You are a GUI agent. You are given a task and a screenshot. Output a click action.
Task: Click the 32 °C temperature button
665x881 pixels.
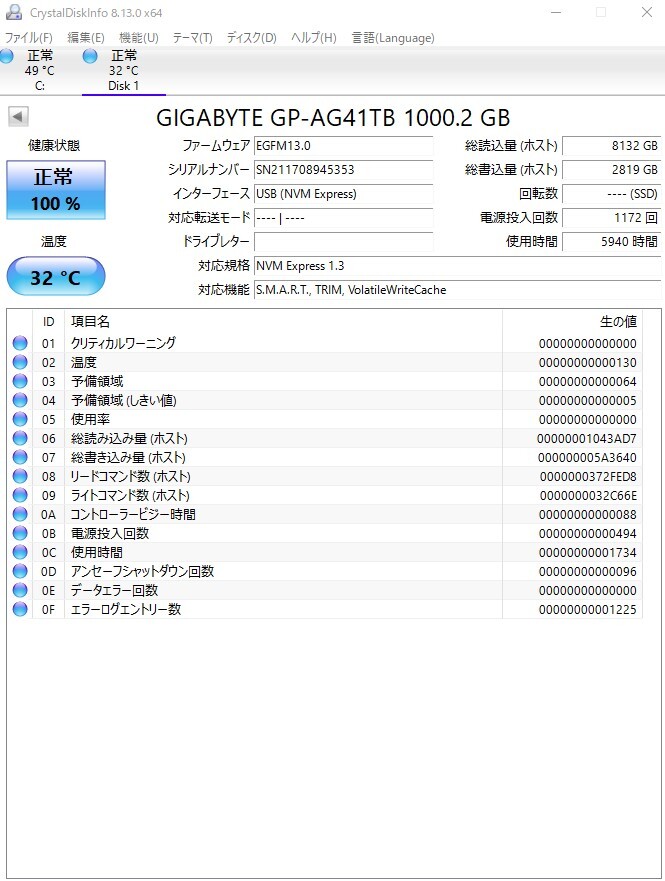coord(56,276)
